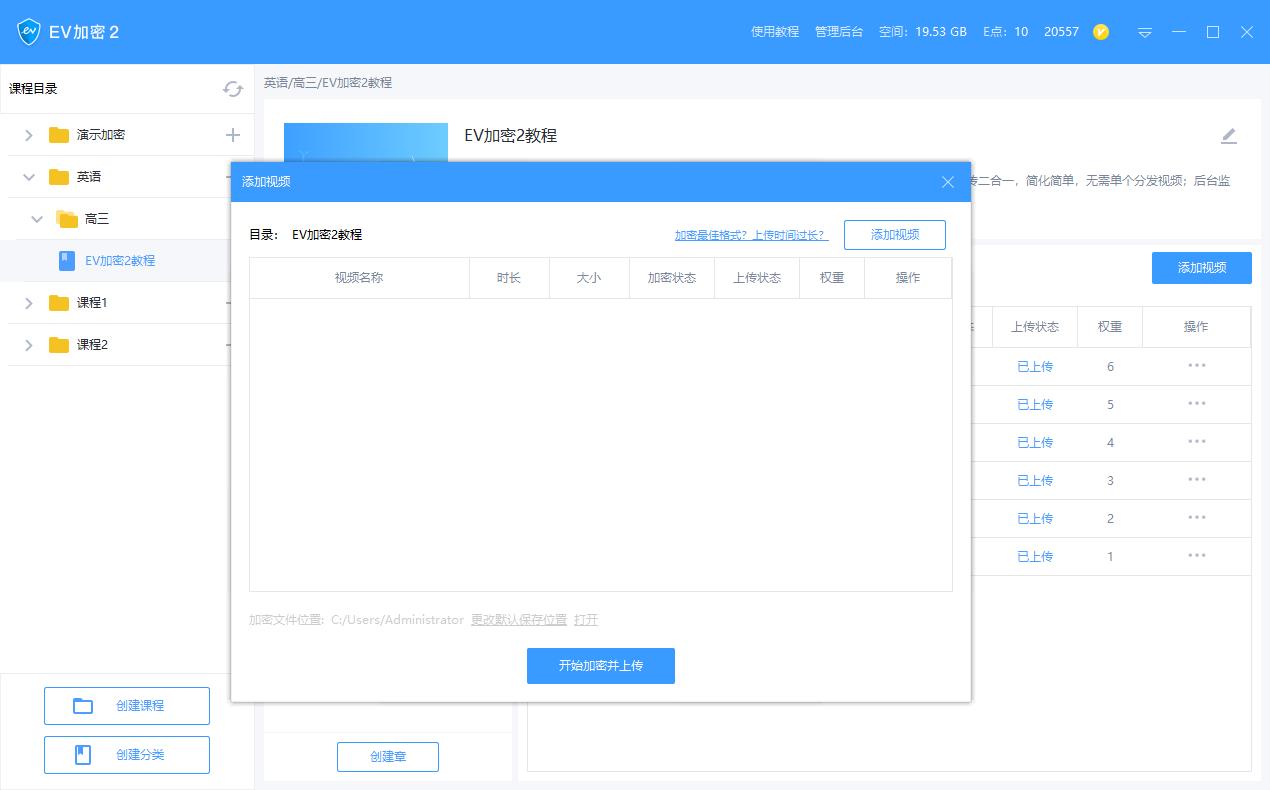Click the yellow coin icon in title bar
Viewport: 1270px width, 790px height.
pyautogui.click(x=1101, y=32)
